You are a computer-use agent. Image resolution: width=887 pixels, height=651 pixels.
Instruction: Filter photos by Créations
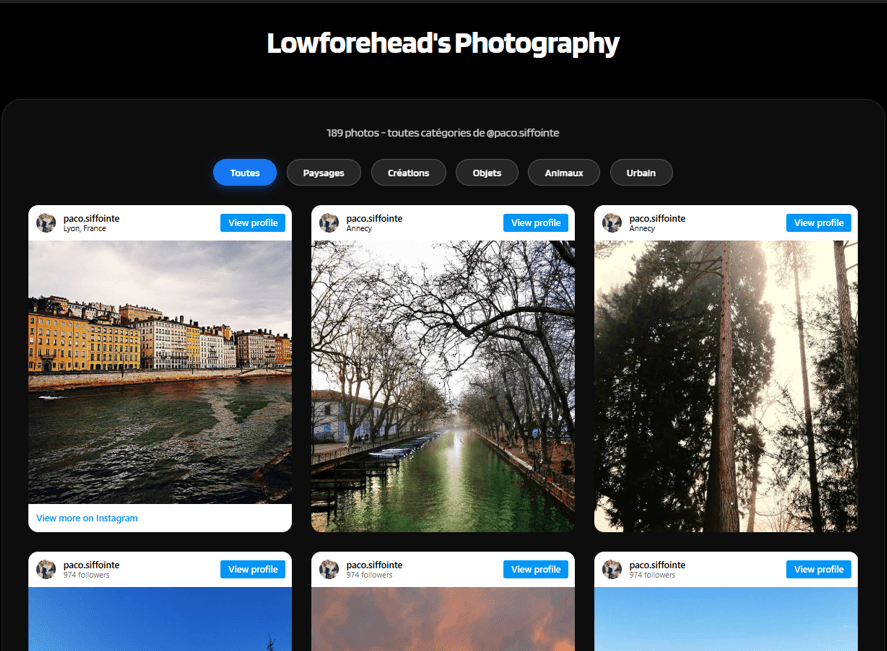(x=408, y=172)
